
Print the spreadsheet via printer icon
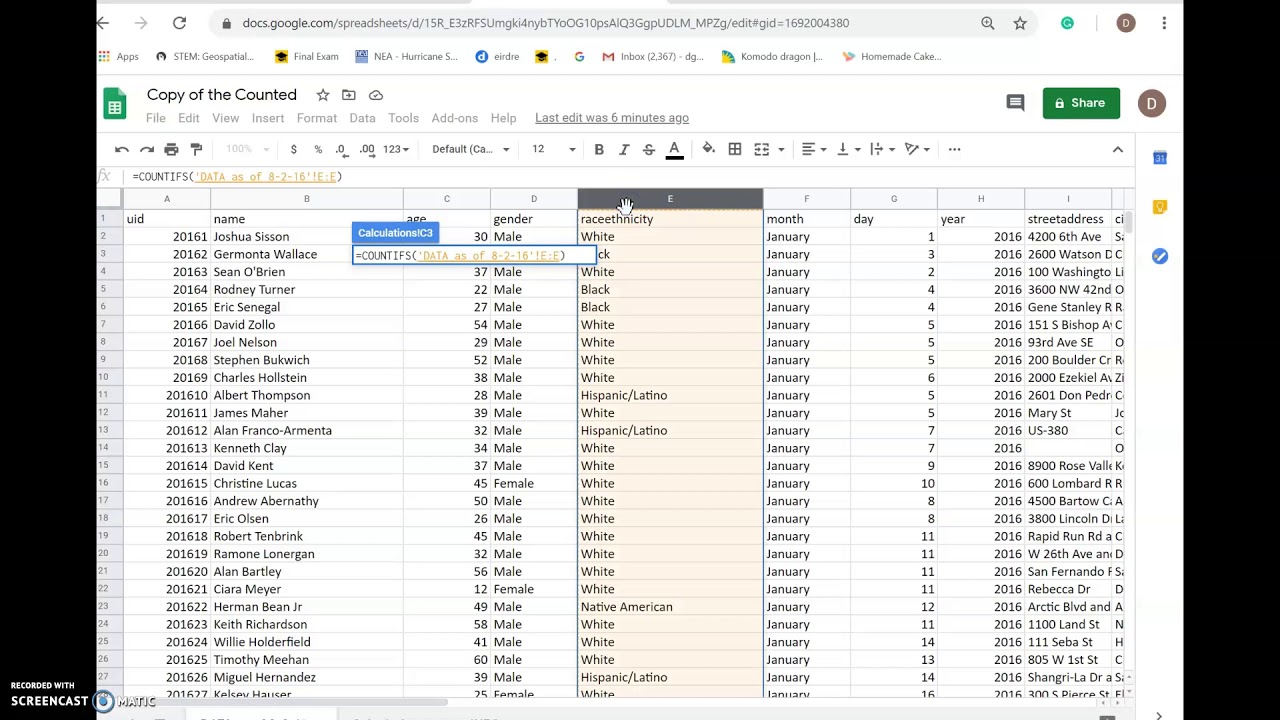click(x=171, y=149)
